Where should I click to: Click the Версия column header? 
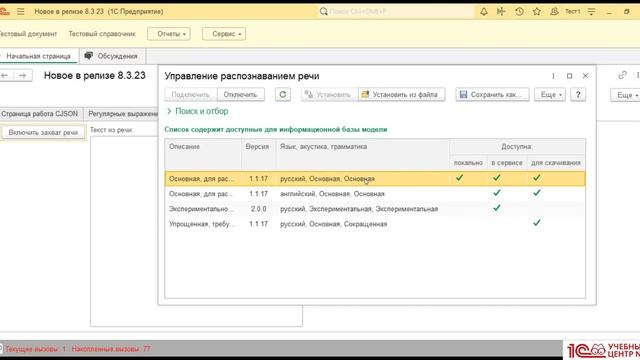coord(259,155)
